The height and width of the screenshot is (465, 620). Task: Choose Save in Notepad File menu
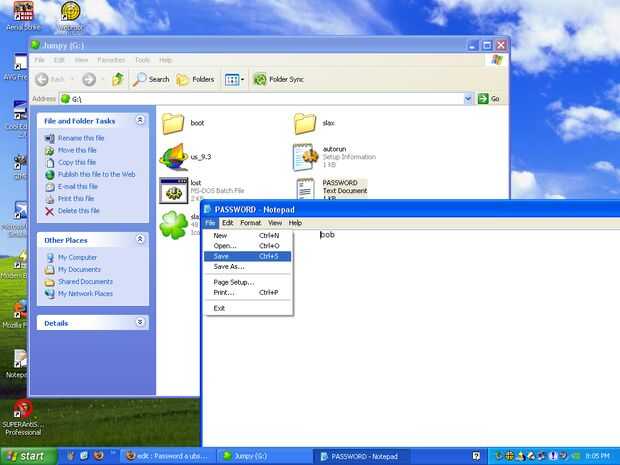tap(248, 256)
